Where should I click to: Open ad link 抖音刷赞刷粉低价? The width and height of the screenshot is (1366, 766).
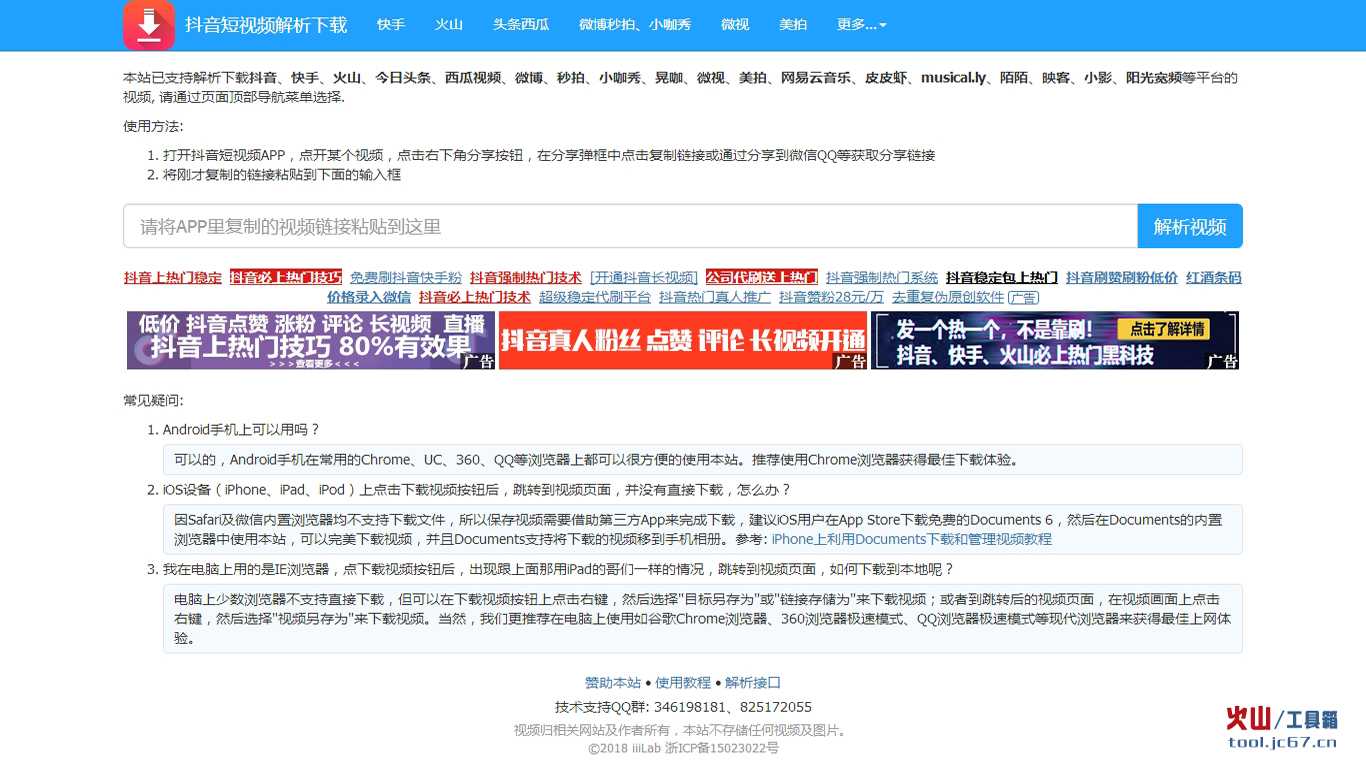(x=1122, y=278)
